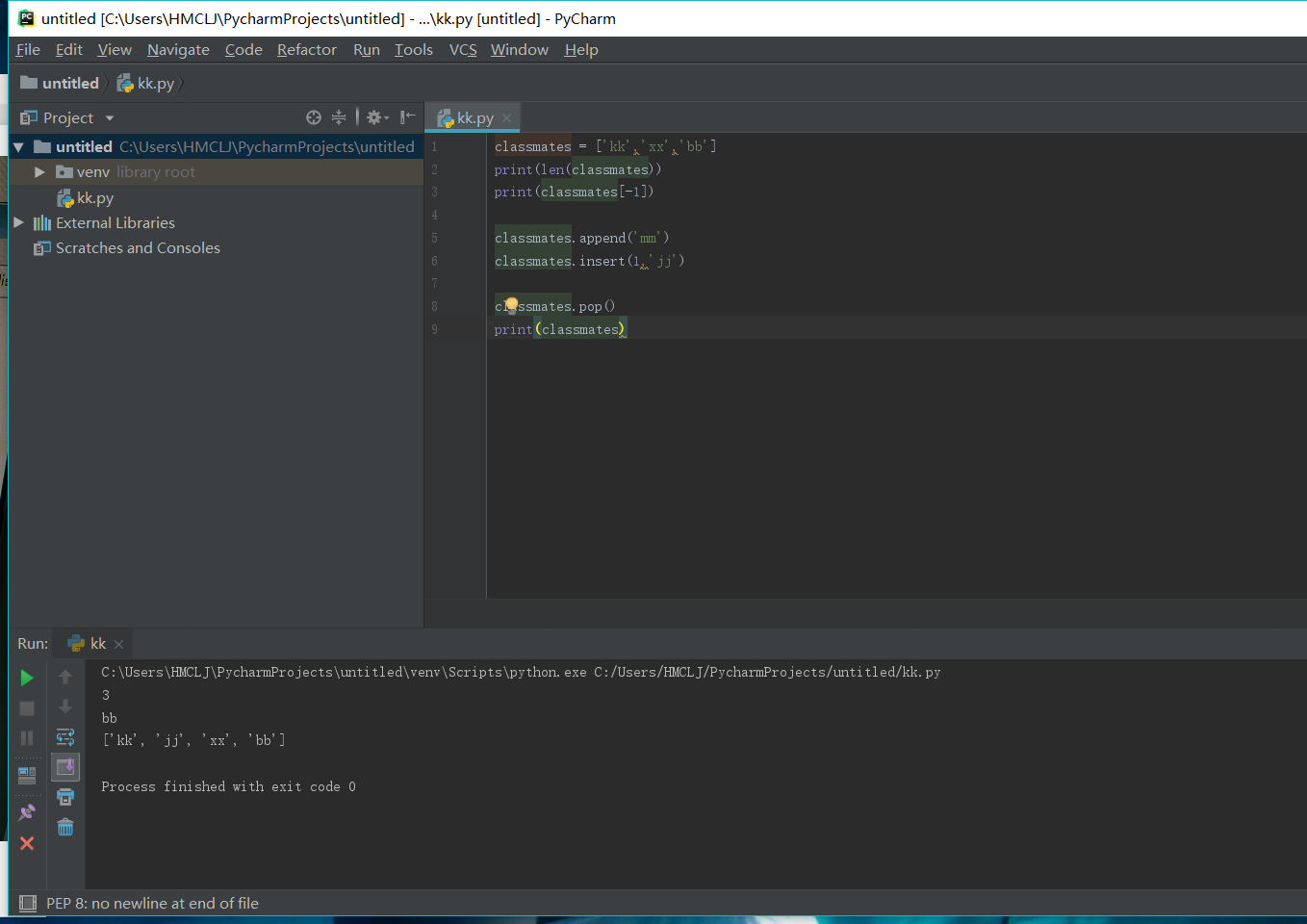Click the Scroll from Source target icon
Viewport: 1307px width, 924px height.
(314, 117)
